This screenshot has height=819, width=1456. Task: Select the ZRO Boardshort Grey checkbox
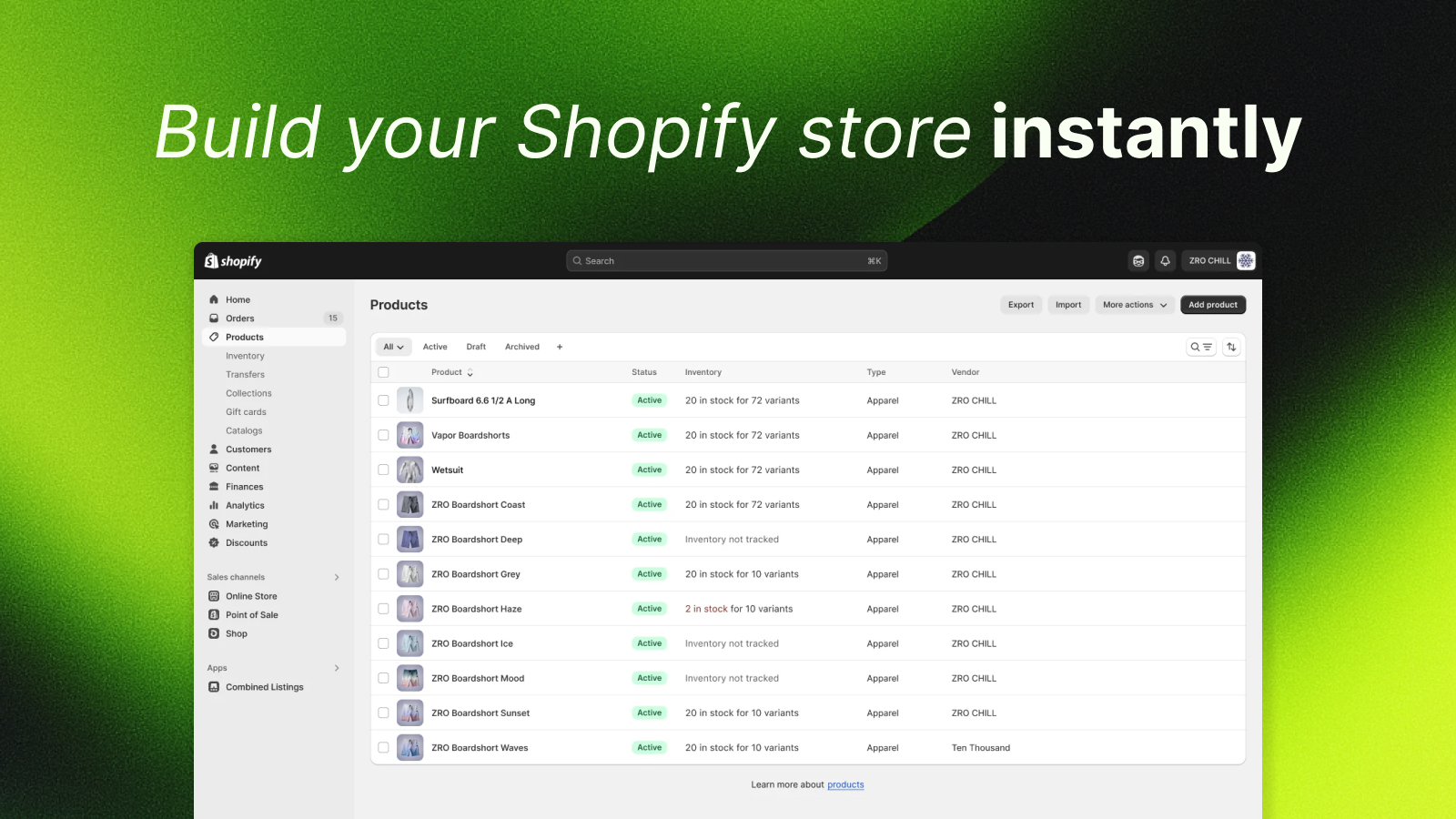click(383, 574)
